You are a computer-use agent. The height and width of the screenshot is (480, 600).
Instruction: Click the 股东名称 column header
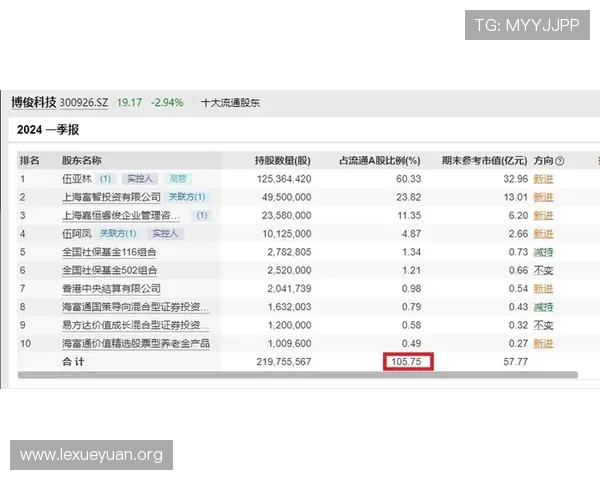(82, 161)
